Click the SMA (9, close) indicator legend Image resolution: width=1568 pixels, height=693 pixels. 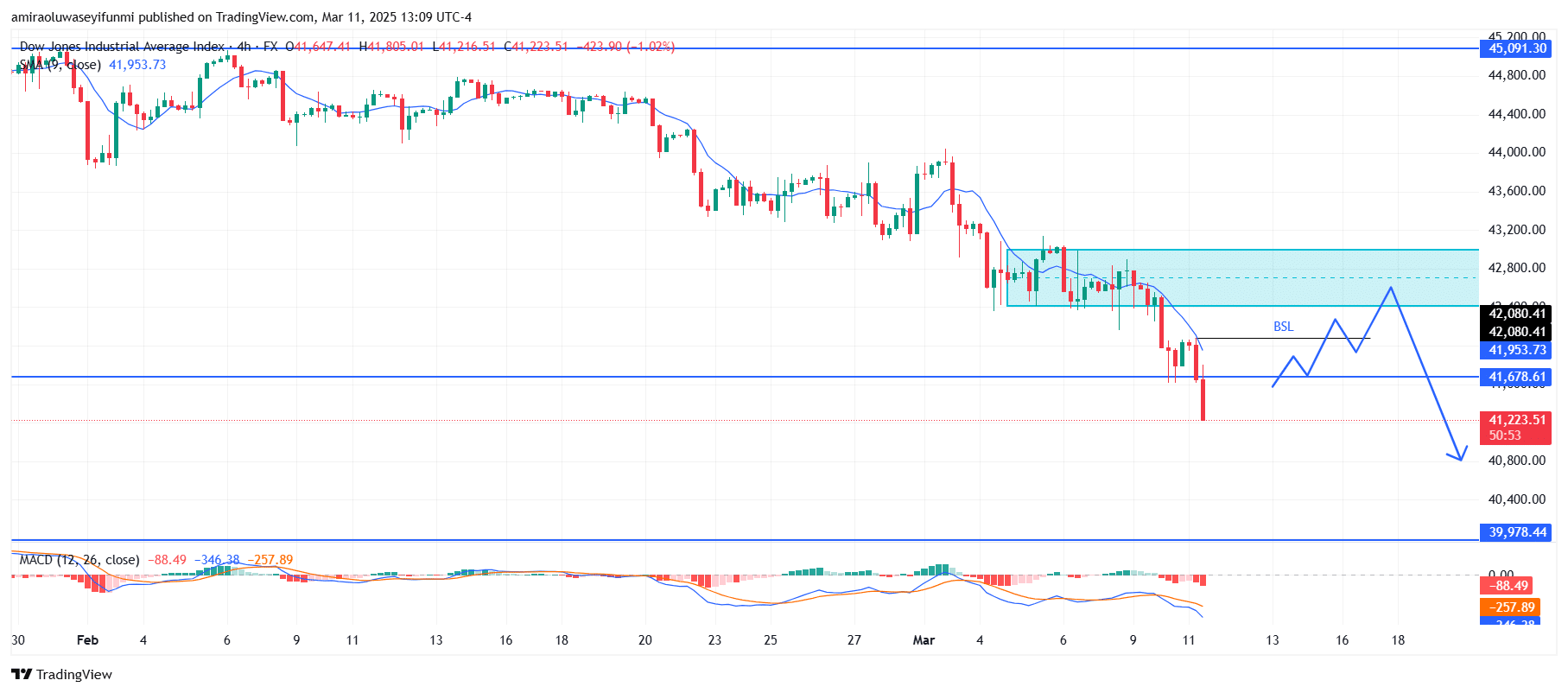pos(60,65)
